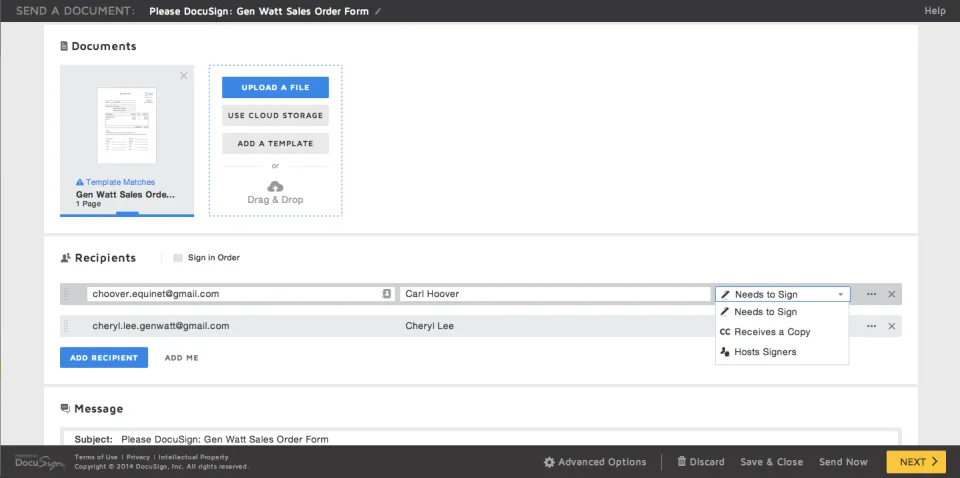This screenshot has width=960, height=478.
Task: Open the Terms of Use link
Action: (96, 457)
